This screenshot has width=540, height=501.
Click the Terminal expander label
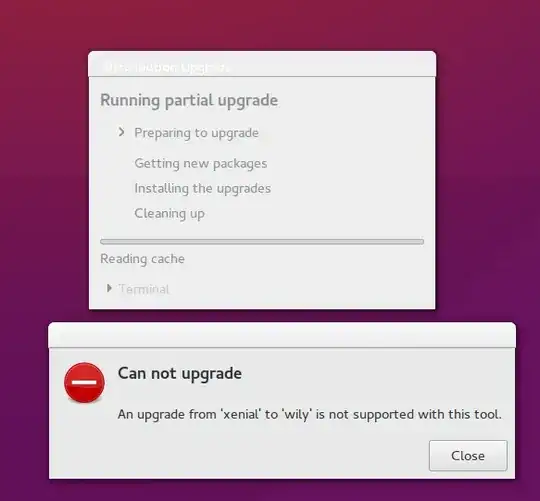tap(144, 289)
